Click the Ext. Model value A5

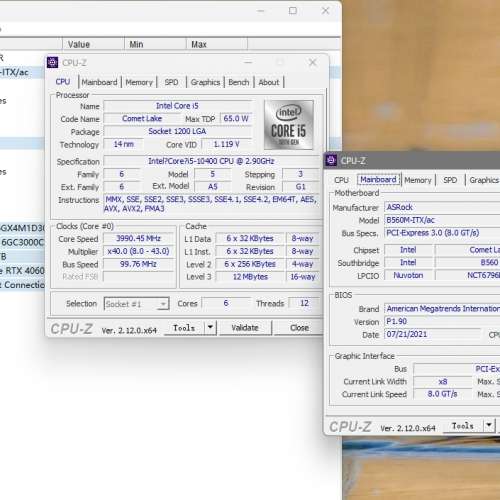pyautogui.click(x=213, y=187)
